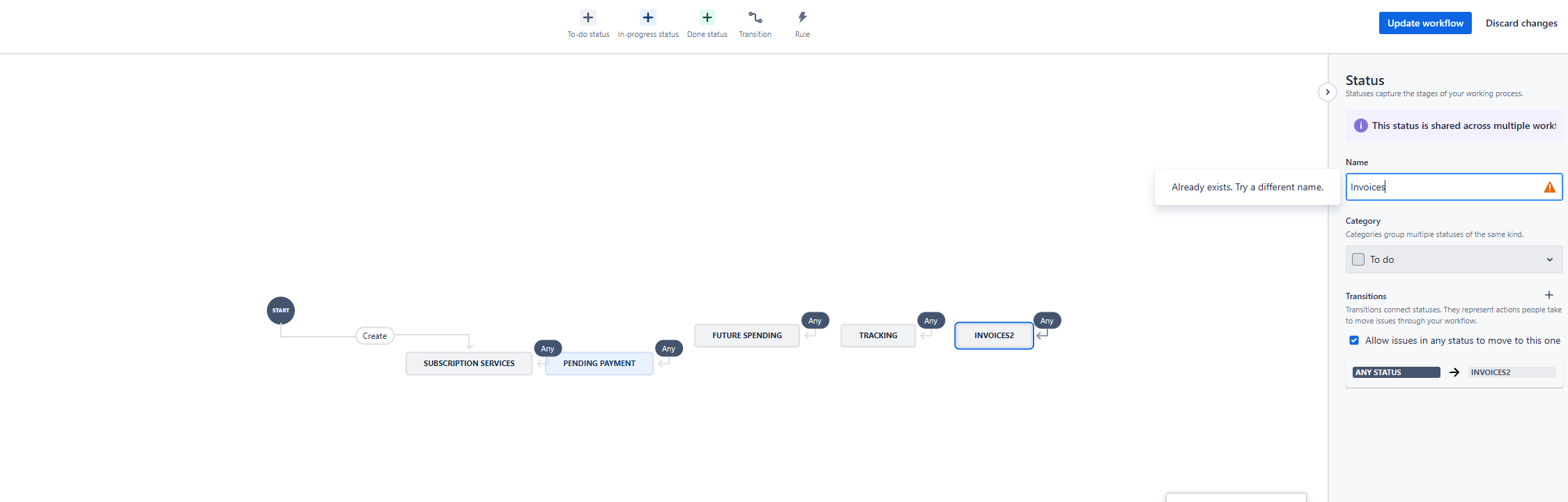Create a new Transition
This screenshot has width=1568, height=502.
click(755, 24)
